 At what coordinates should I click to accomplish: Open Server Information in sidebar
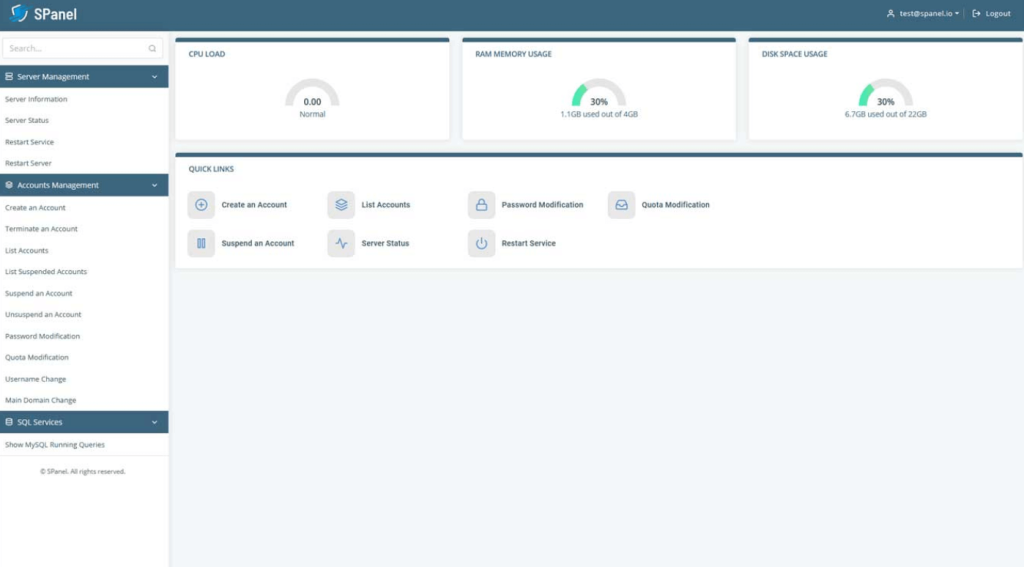coord(36,99)
